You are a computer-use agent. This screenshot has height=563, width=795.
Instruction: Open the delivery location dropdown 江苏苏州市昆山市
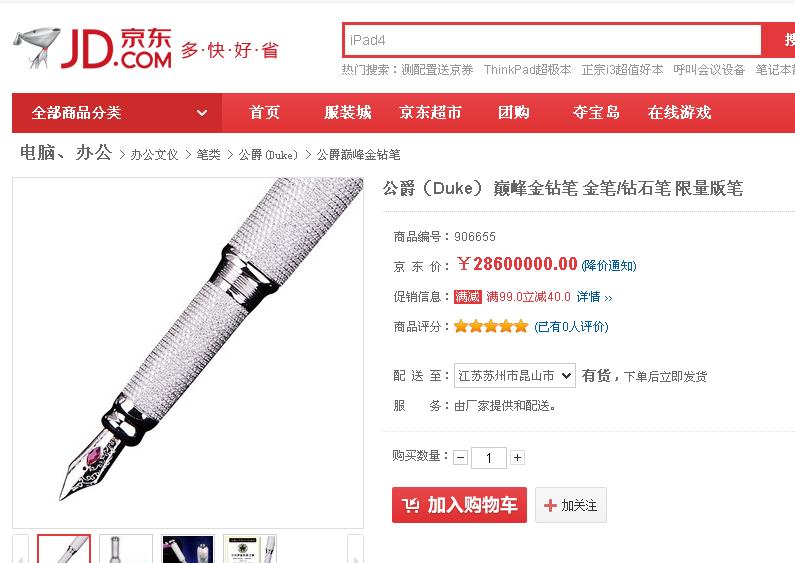pos(515,375)
